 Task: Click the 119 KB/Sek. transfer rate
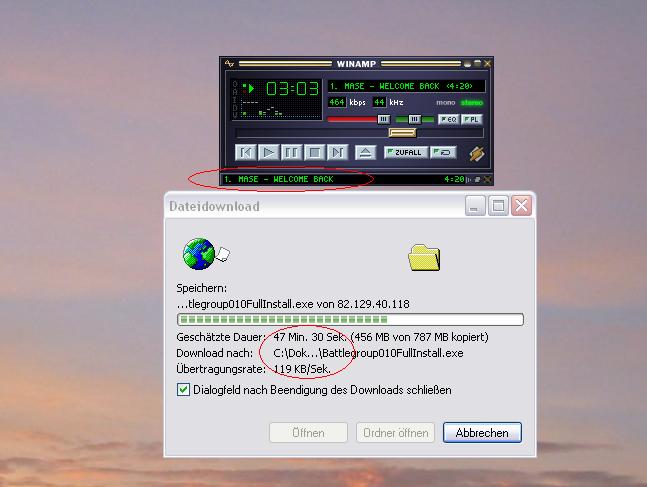[x=302, y=369]
